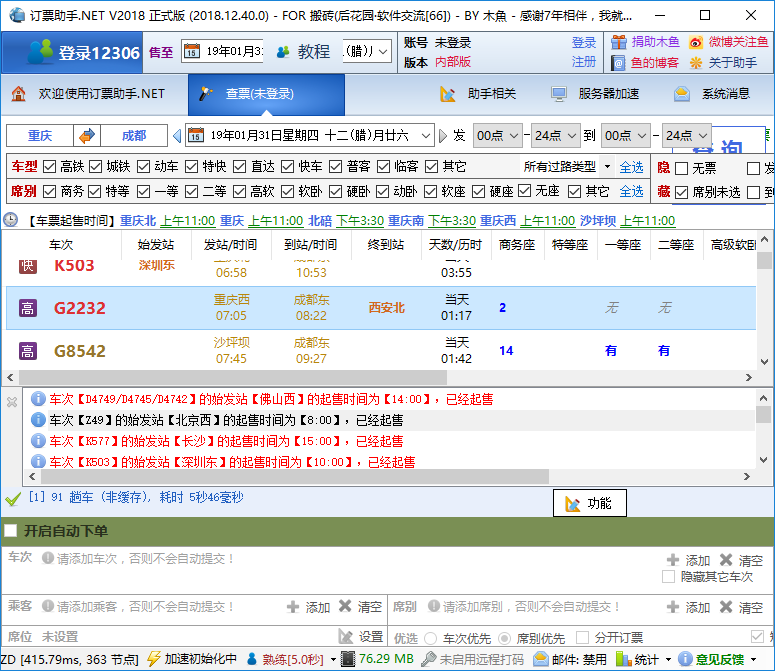
Task: Open 助手相关 menu
Action: (x=477, y=94)
